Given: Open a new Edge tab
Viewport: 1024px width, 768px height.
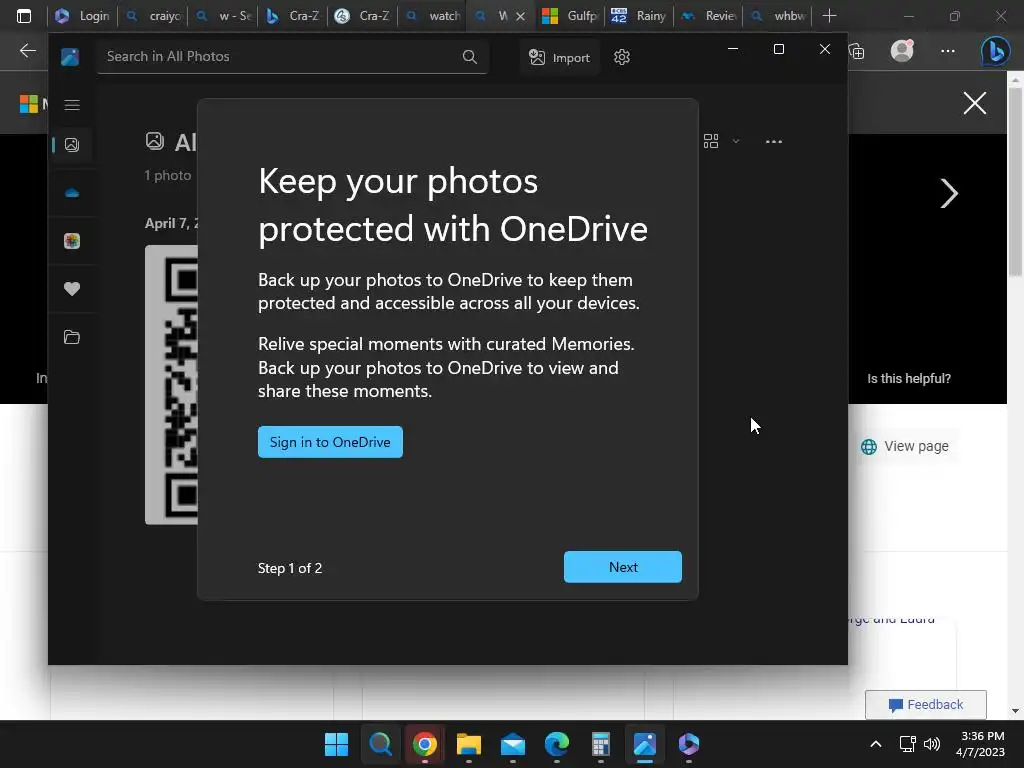Looking at the screenshot, I should (x=829, y=16).
